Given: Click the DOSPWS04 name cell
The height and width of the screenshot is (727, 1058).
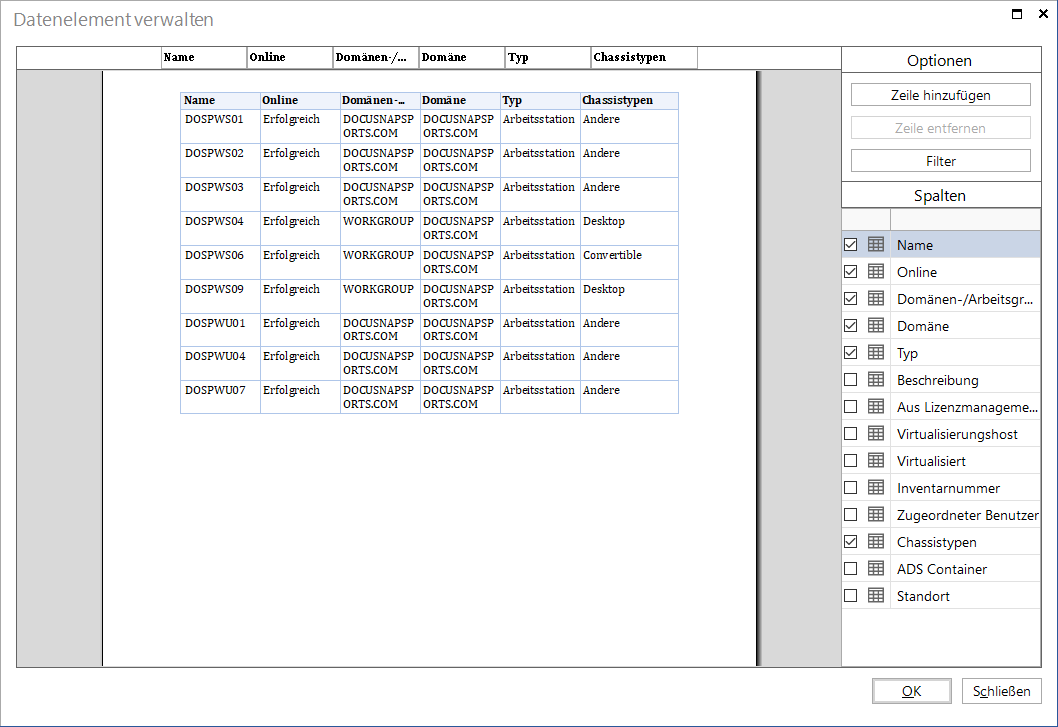Looking at the screenshot, I should click(220, 228).
